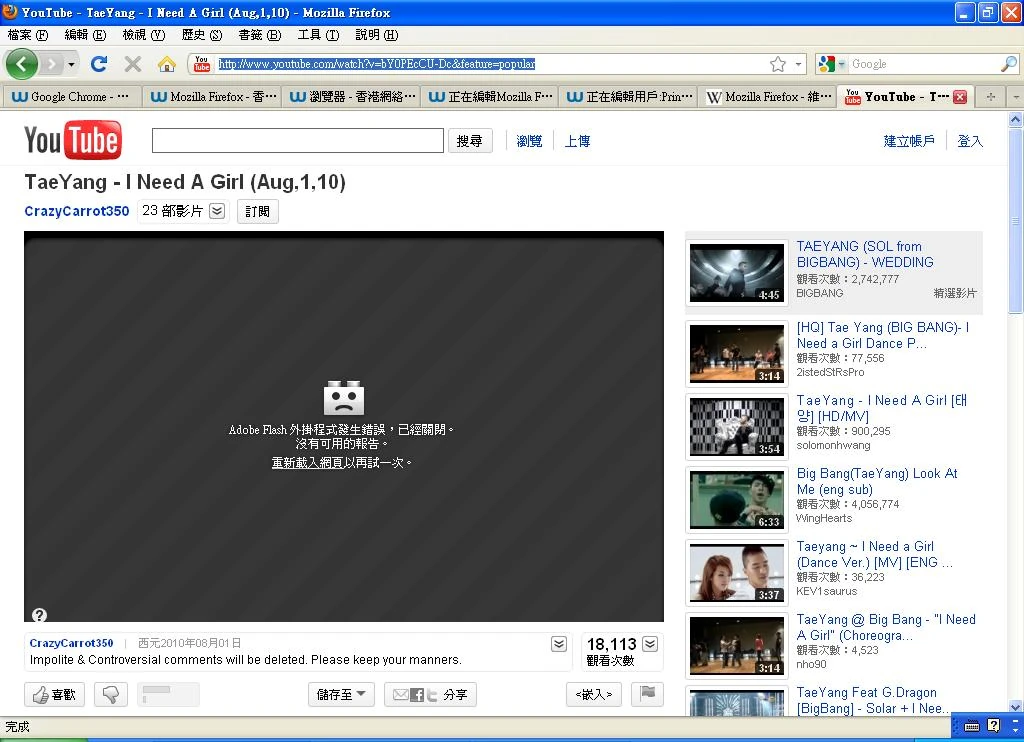Click the stop loading X icon
The height and width of the screenshot is (742, 1024).
click(x=133, y=64)
